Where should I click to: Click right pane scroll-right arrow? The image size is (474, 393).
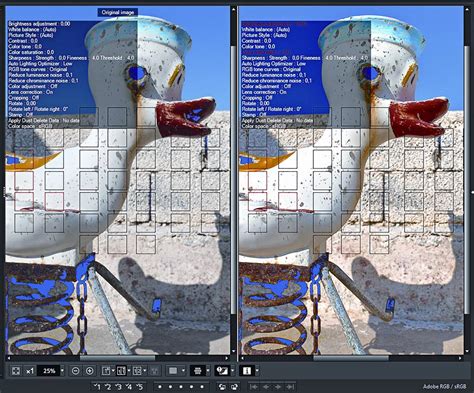click(x=461, y=358)
